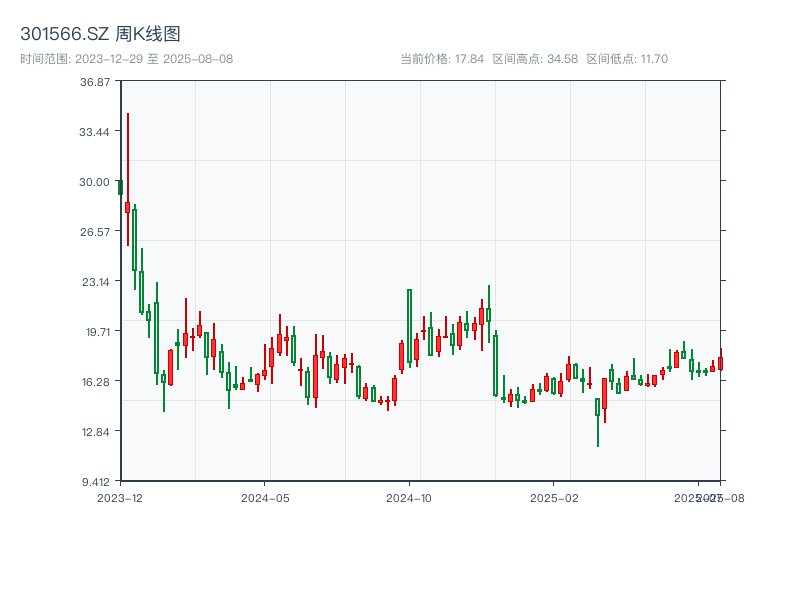Click the chart title 301566.SZ 周K线图
The width and height of the screenshot is (800, 600).
coord(100,34)
